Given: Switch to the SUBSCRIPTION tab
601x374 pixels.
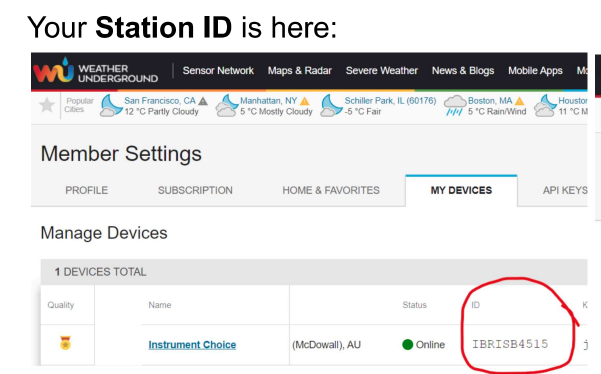Looking at the screenshot, I should [195, 190].
